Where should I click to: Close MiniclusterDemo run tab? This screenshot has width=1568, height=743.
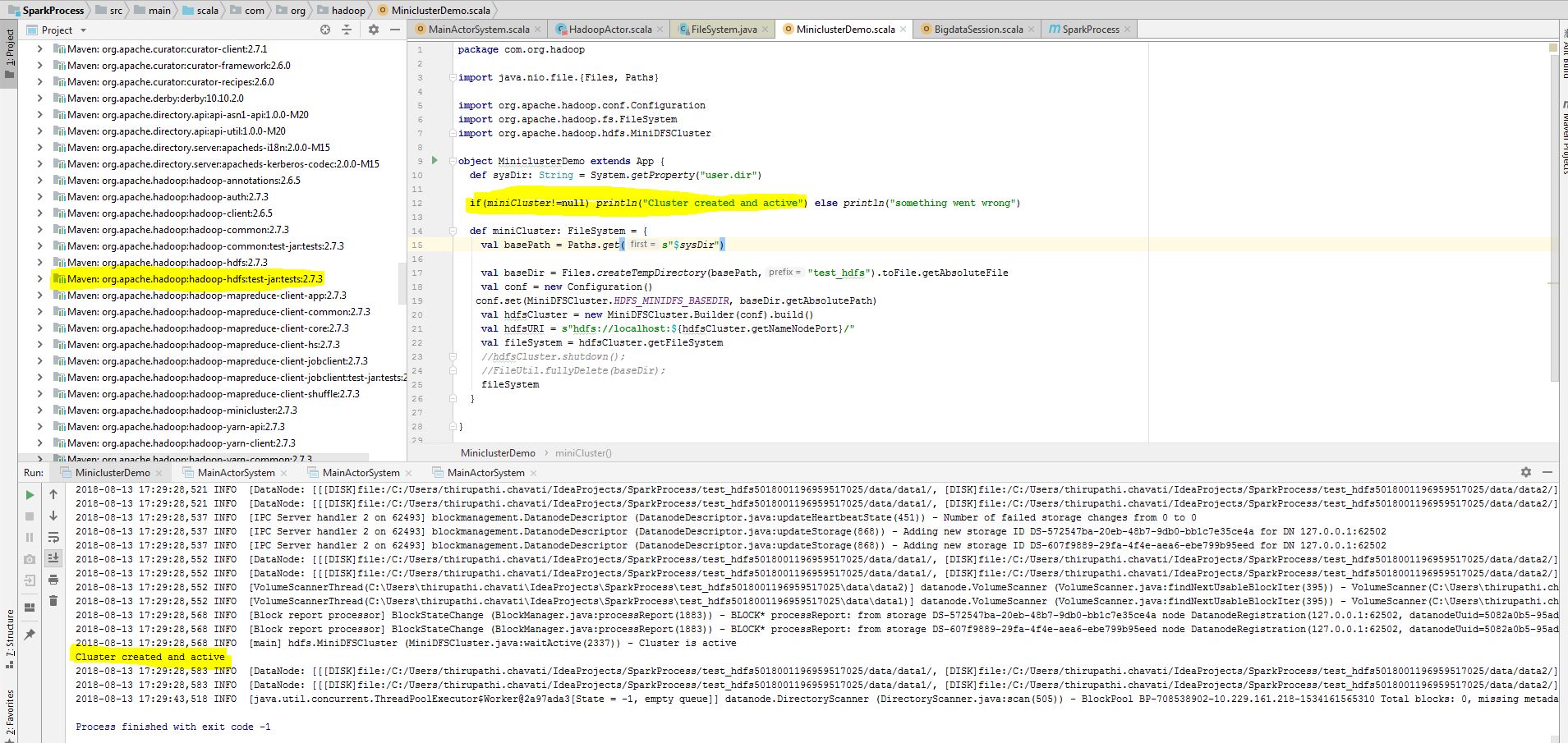coord(160,473)
